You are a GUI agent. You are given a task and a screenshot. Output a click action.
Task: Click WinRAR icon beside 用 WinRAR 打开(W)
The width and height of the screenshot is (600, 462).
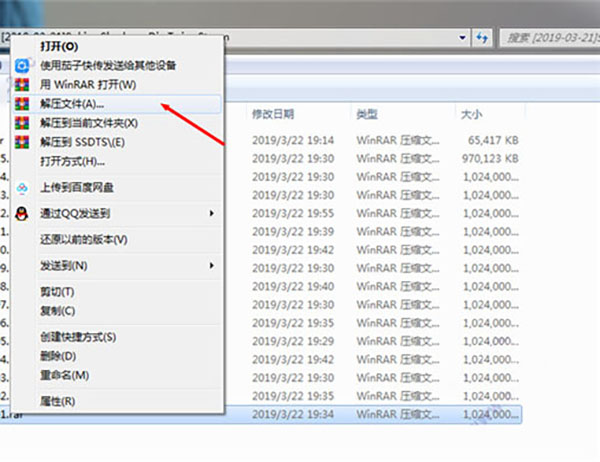point(22,85)
